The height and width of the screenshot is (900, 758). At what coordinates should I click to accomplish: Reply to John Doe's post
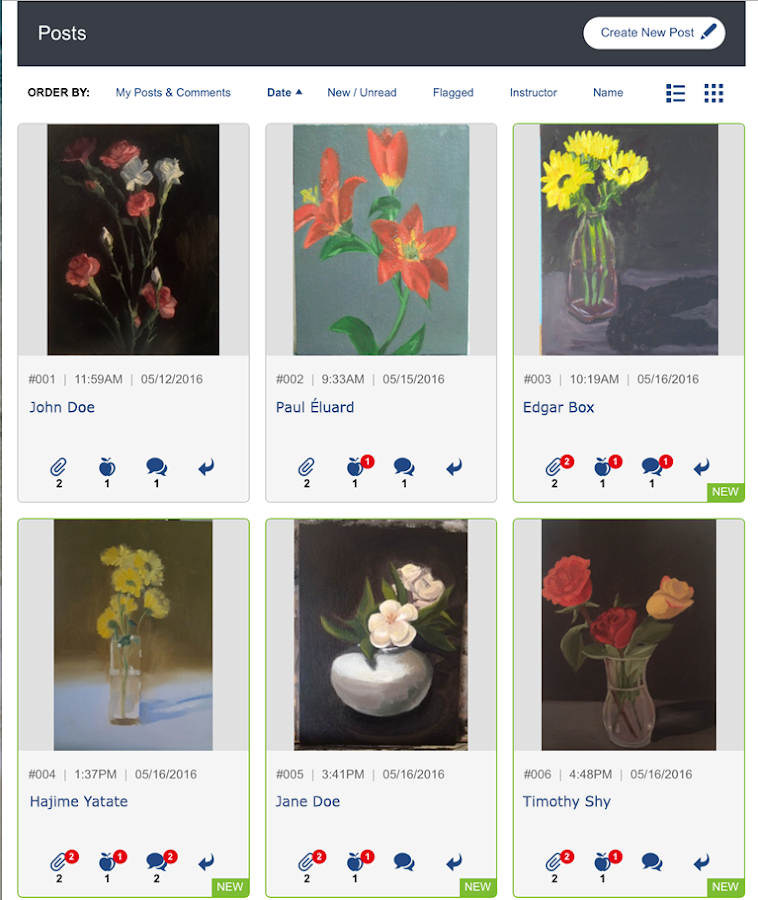206,467
